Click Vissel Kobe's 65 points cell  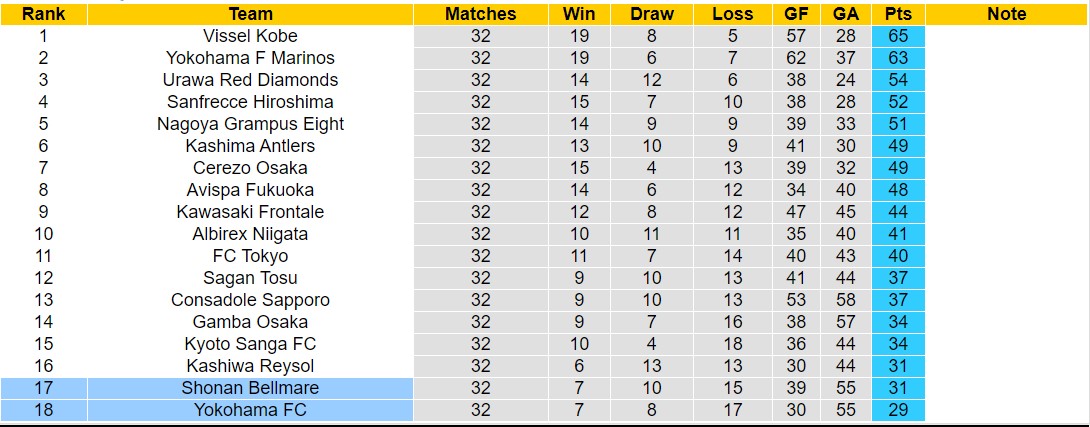pyautogui.click(x=897, y=36)
